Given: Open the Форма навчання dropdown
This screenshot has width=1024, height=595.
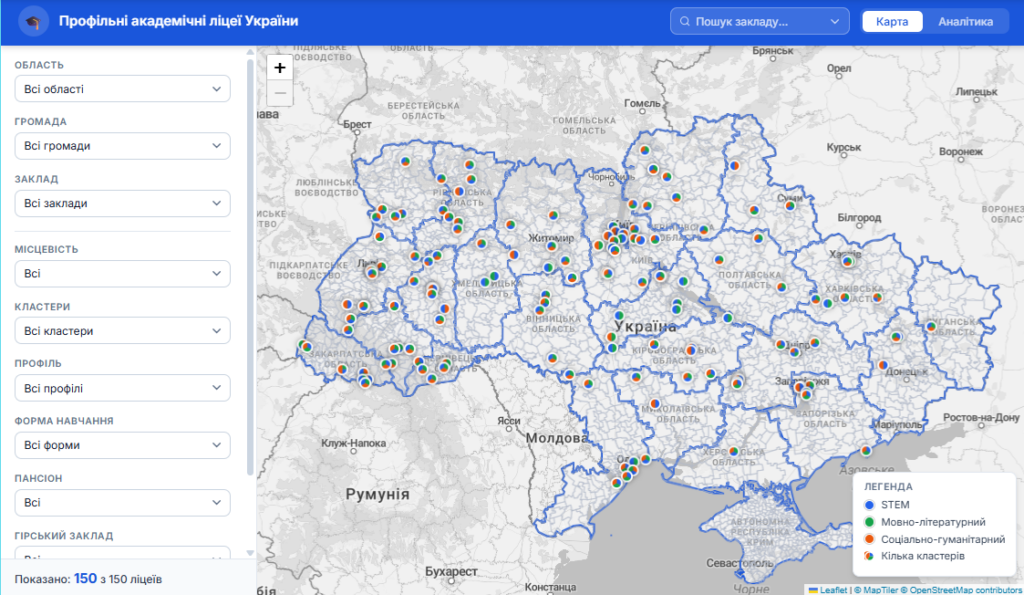Looking at the screenshot, I should pyautogui.click(x=122, y=445).
